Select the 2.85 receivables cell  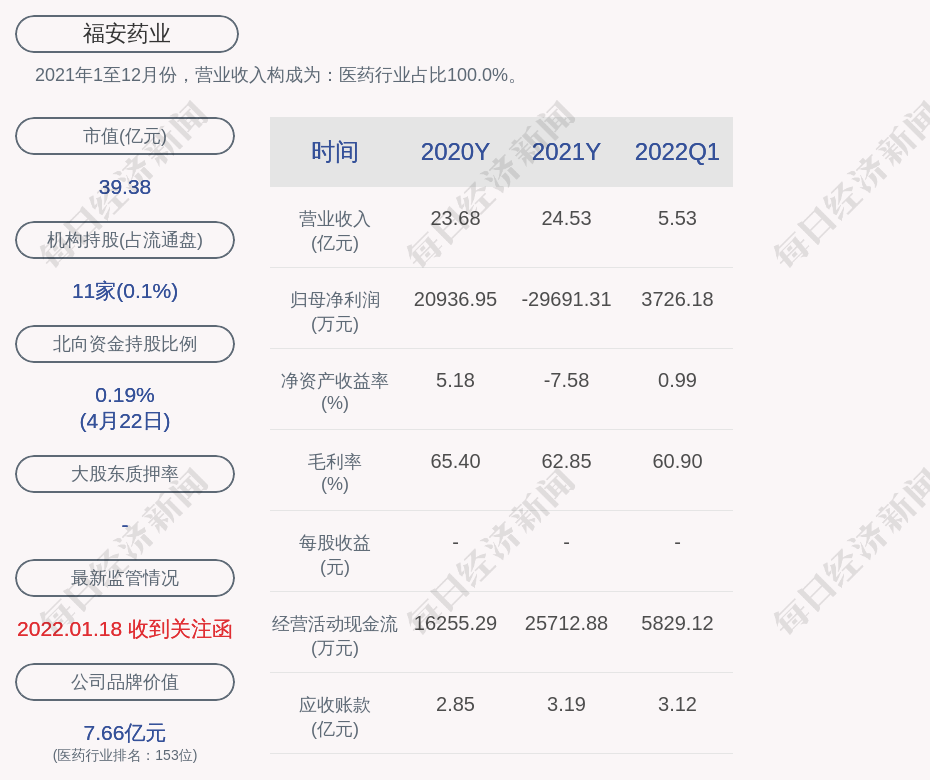[x=455, y=704]
